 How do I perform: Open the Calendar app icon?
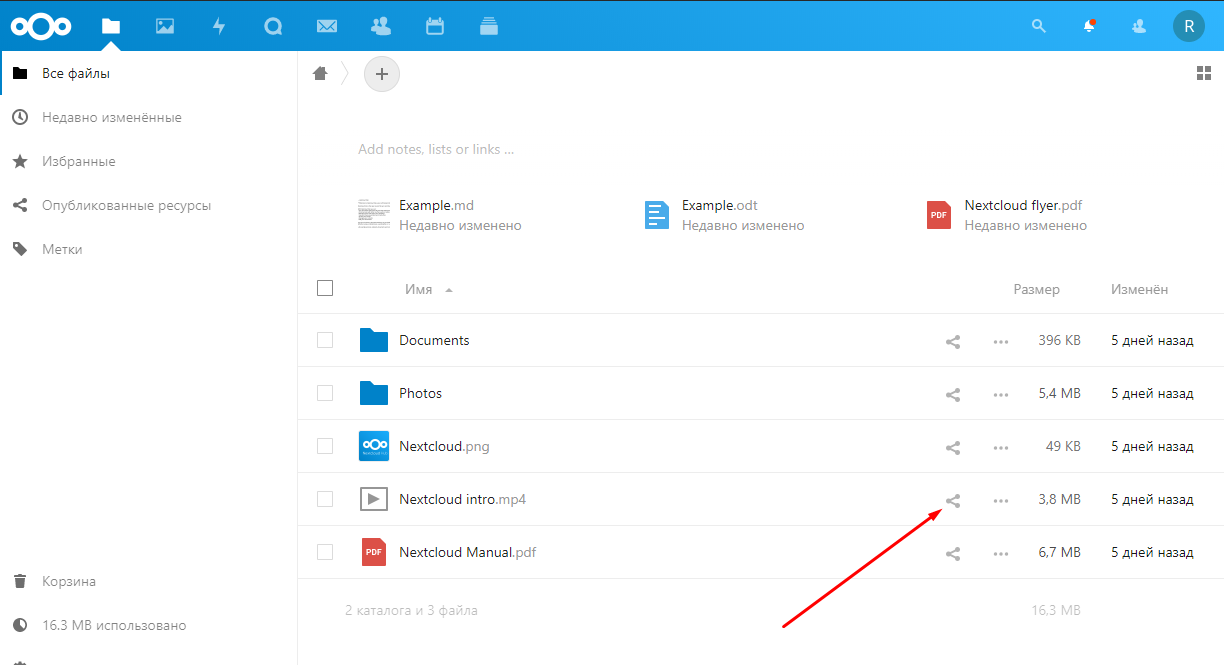coord(435,26)
